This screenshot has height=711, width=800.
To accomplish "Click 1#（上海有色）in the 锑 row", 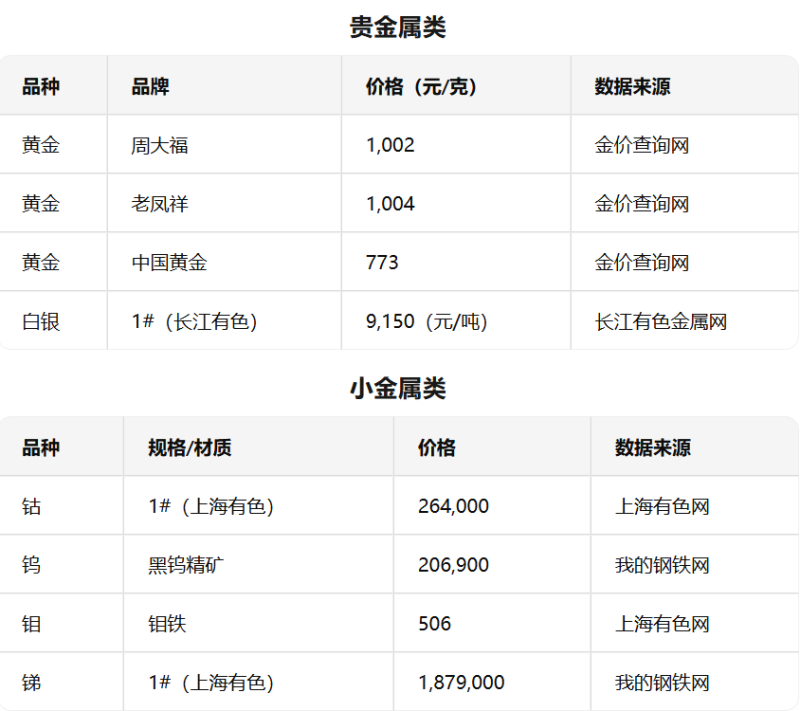I will coord(211,682).
